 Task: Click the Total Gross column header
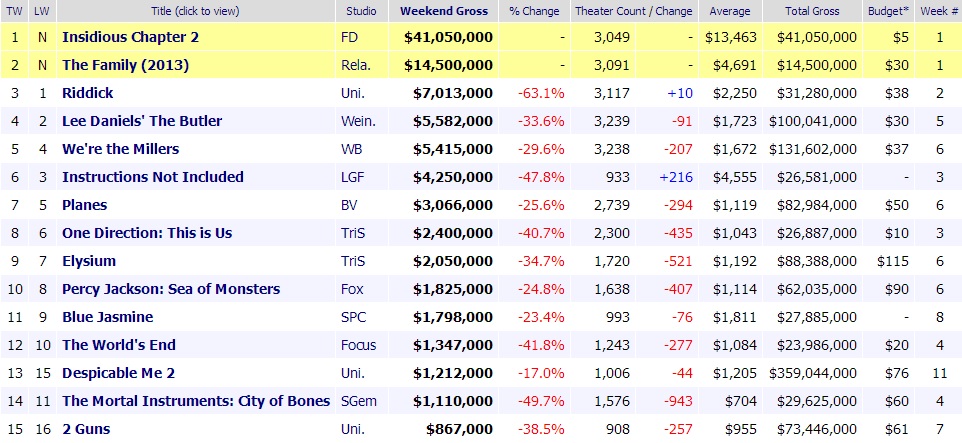tap(809, 11)
